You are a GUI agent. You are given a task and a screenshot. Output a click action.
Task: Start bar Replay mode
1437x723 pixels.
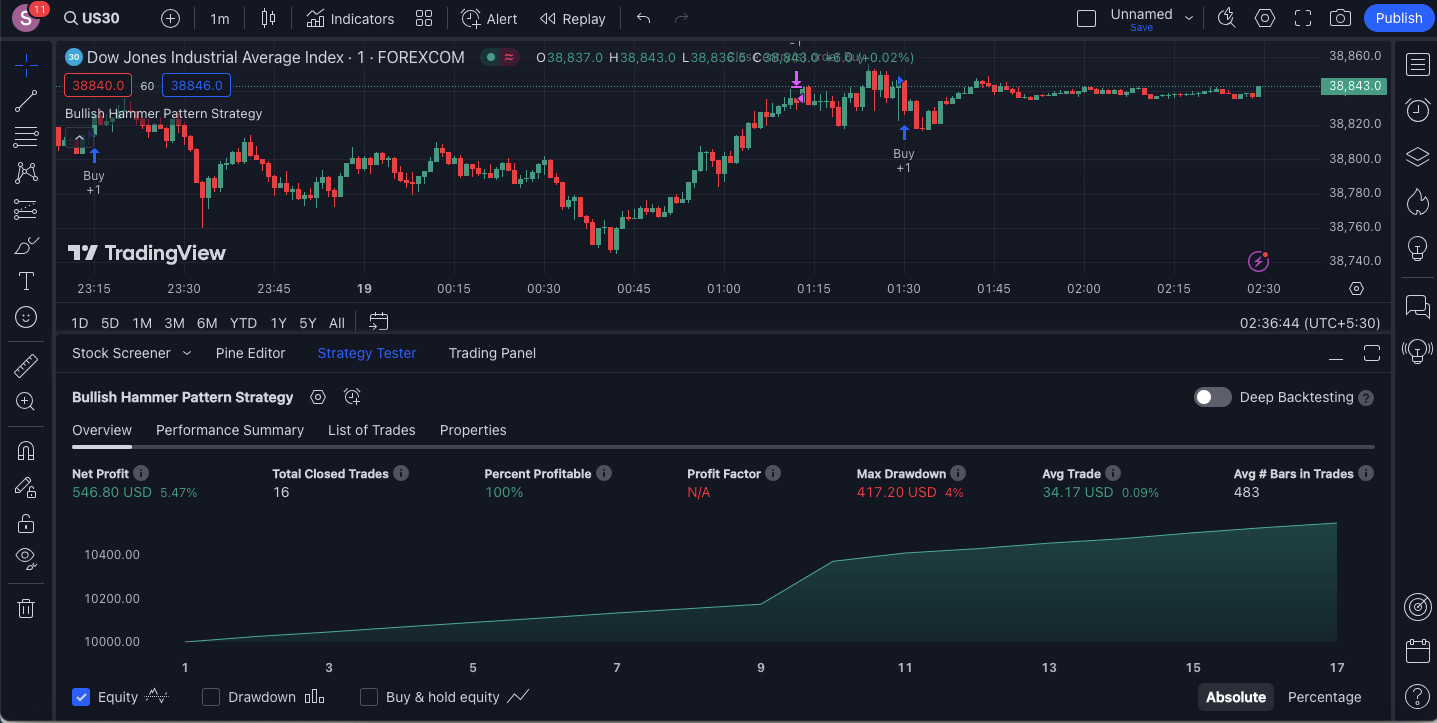(573, 18)
